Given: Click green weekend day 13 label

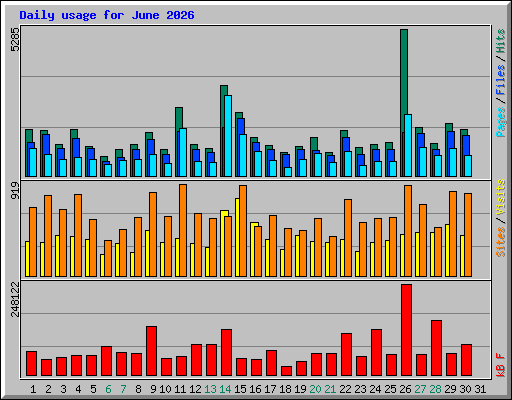Looking at the screenshot, I should coord(210,389).
